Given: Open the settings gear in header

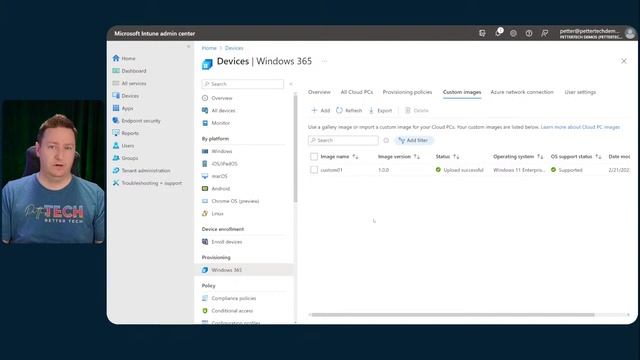Looking at the screenshot, I should click(x=513, y=33).
